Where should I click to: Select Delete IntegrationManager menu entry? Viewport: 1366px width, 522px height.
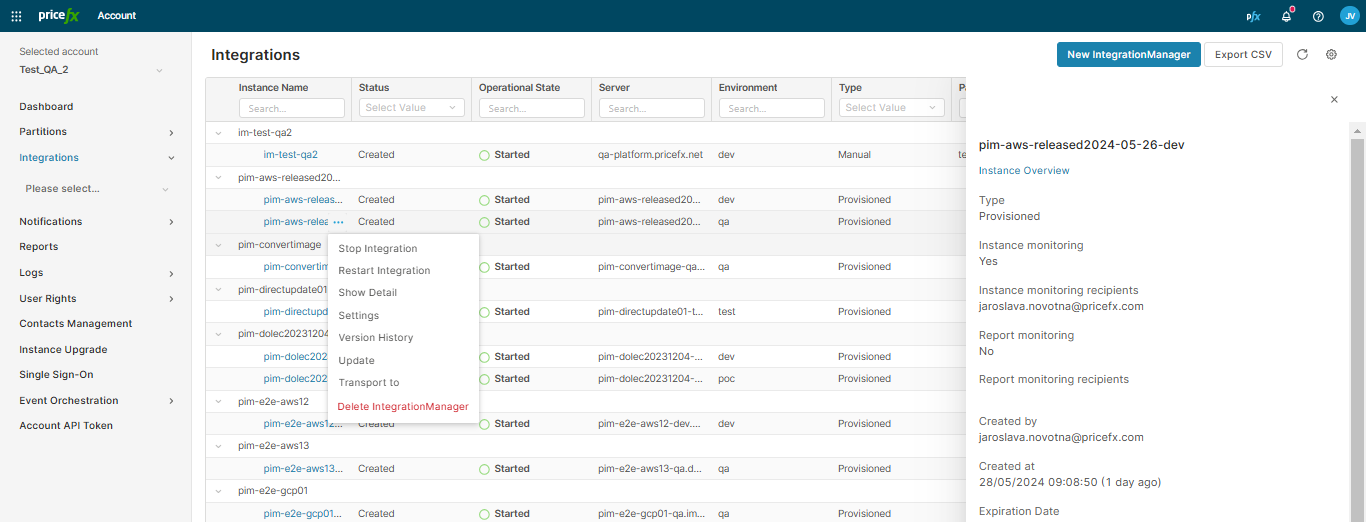coord(402,407)
